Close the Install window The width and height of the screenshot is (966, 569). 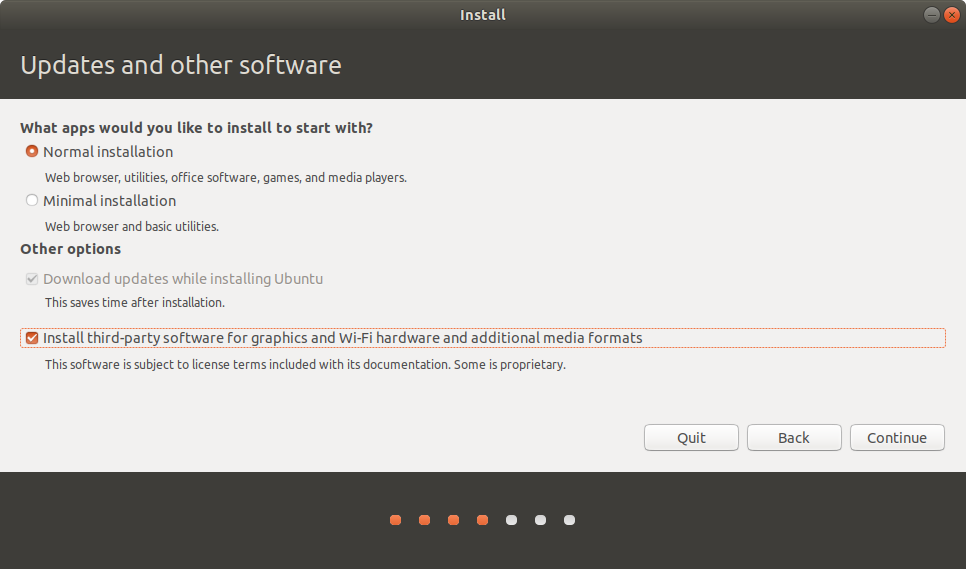click(x=952, y=15)
